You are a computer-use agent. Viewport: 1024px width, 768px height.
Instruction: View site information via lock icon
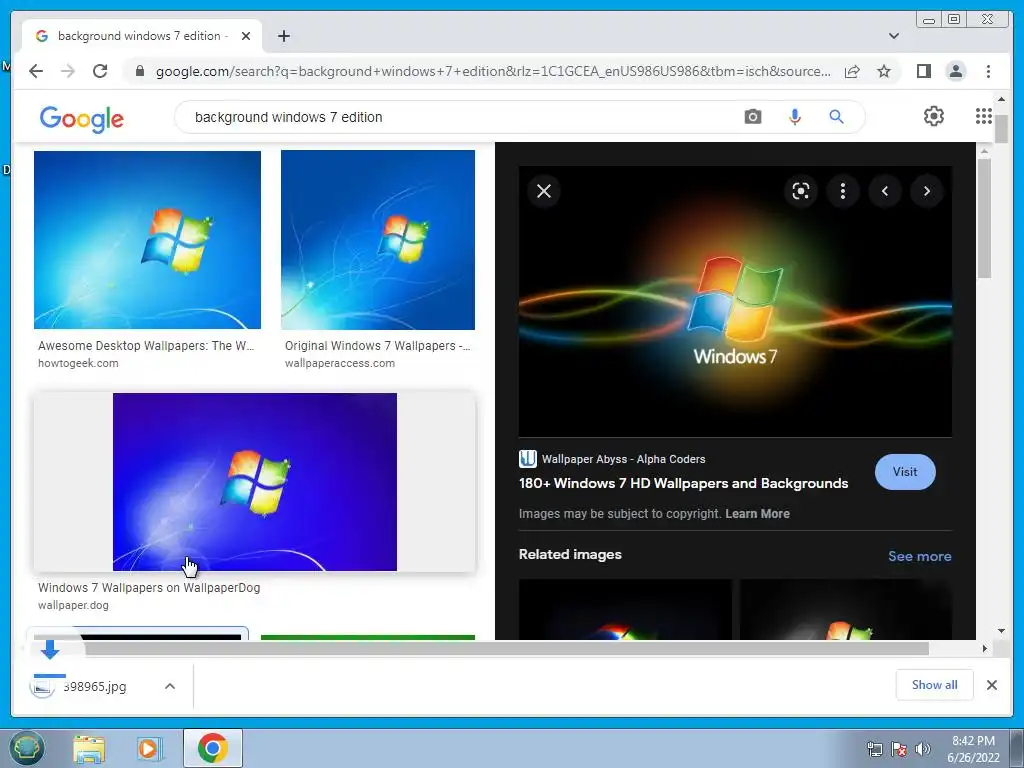(139, 71)
